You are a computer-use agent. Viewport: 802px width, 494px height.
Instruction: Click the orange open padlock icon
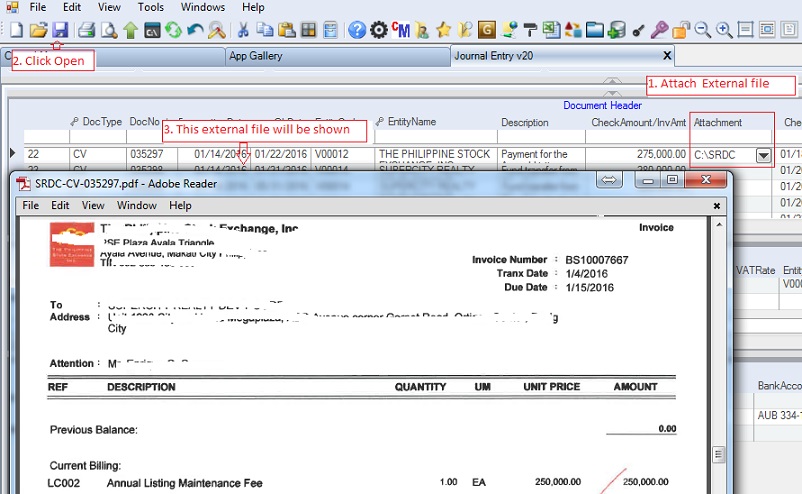pyautogui.click(x=681, y=30)
